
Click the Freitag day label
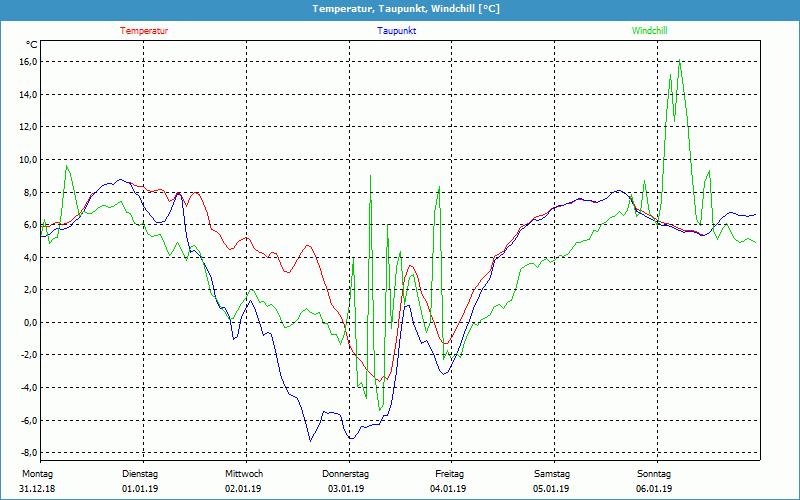point(449,474)
